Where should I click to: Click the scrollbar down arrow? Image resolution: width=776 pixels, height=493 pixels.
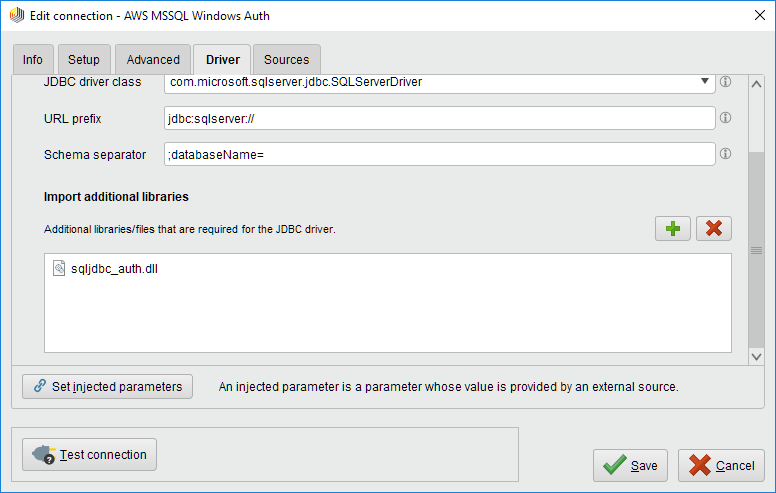click(756, 355)
